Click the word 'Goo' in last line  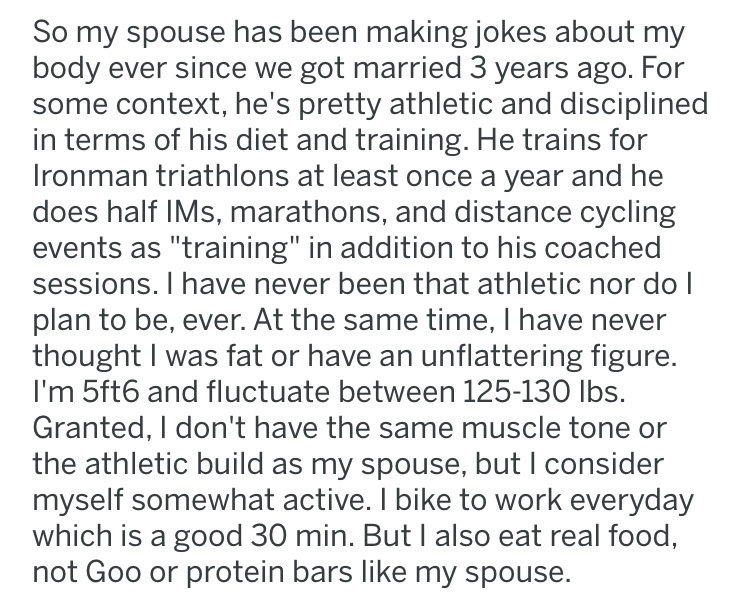(x=114, y=571)
